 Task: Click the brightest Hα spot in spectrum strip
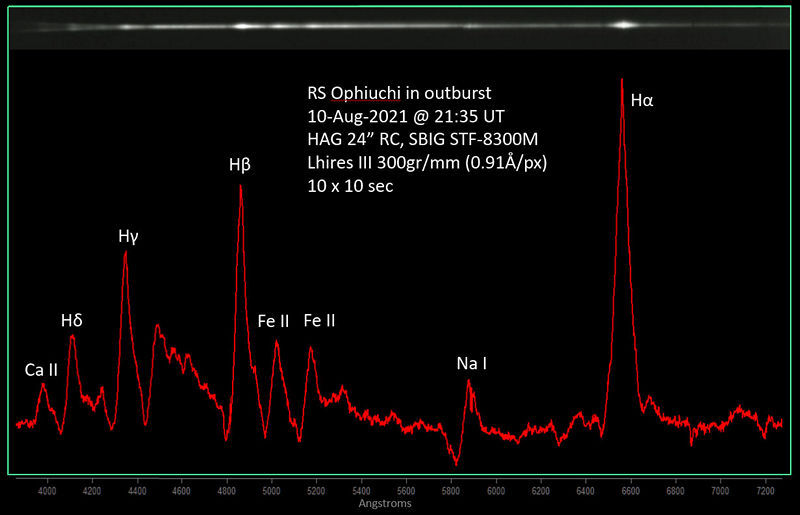(624, 25)
